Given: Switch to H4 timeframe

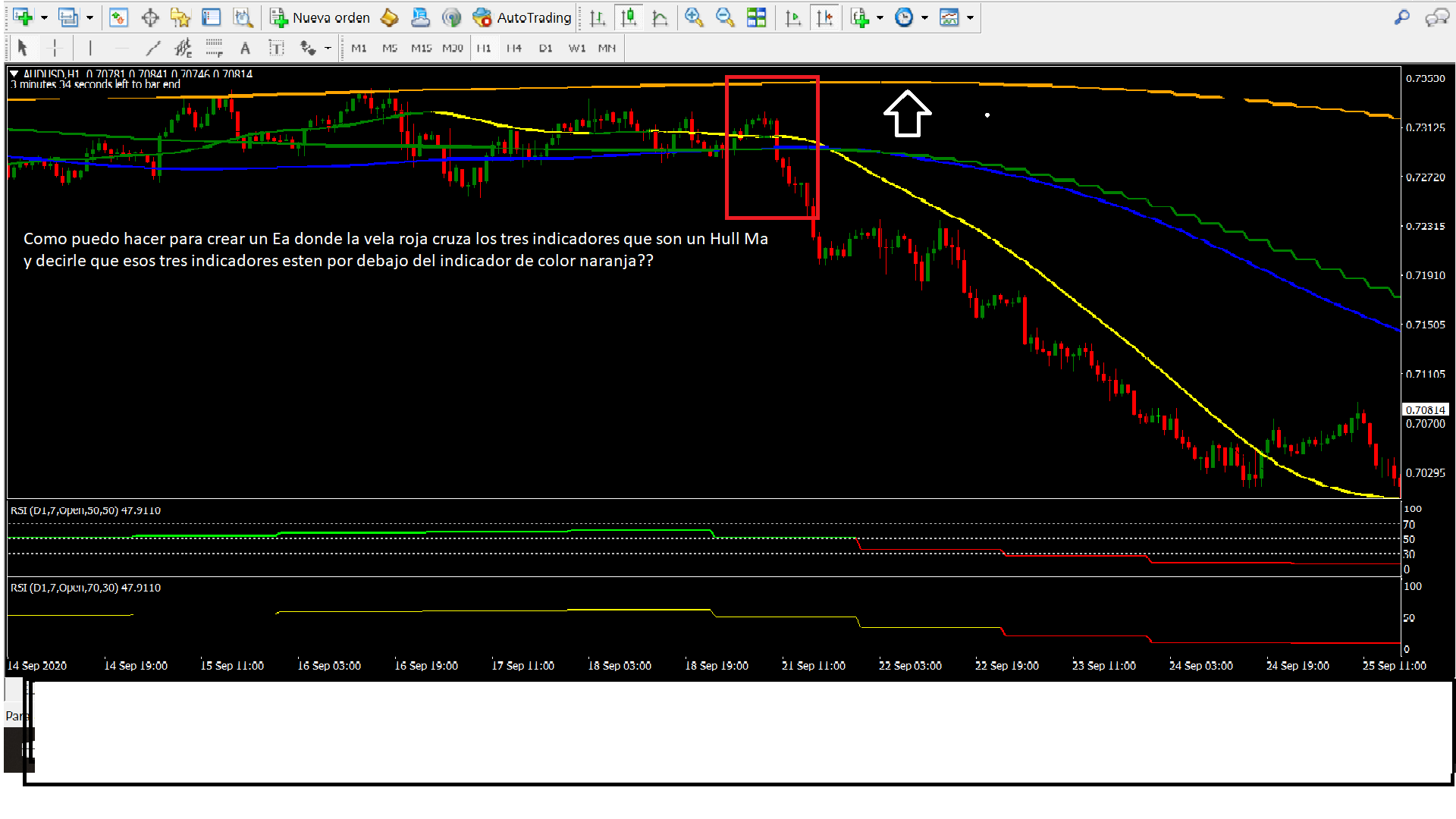Looking at the screenshot, I should tap(514, 49).
